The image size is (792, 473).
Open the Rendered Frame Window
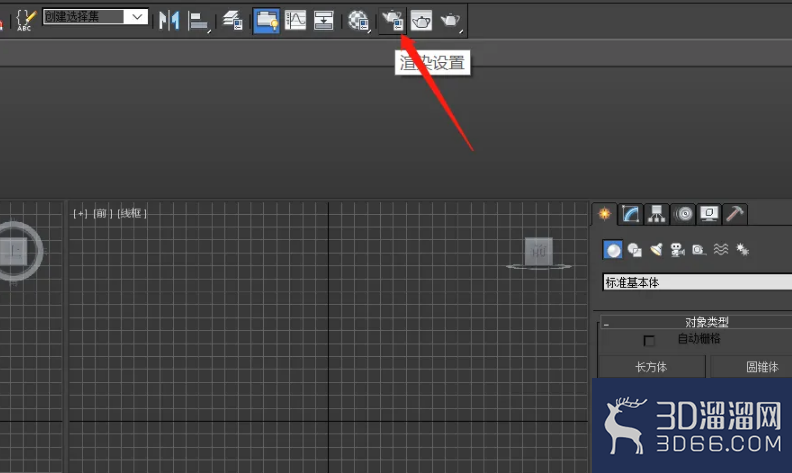coord(421,21)
